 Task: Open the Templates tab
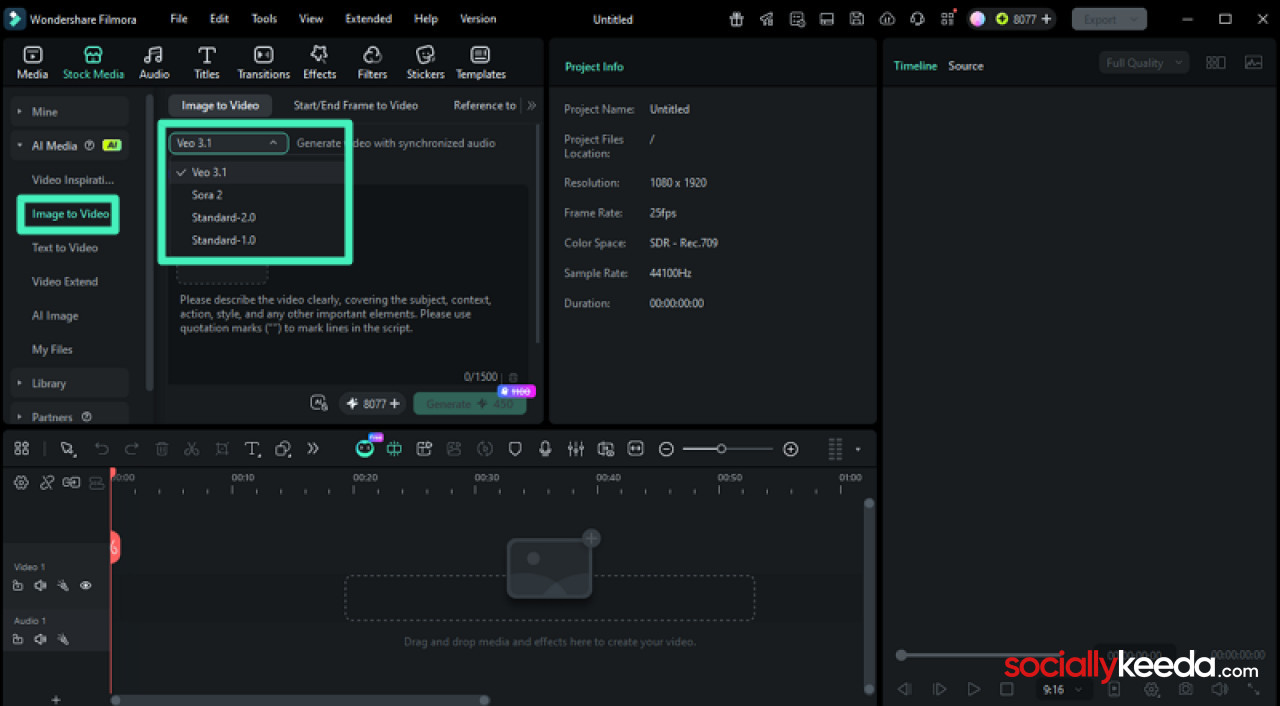pyautogui.click(x=480, y=62)
